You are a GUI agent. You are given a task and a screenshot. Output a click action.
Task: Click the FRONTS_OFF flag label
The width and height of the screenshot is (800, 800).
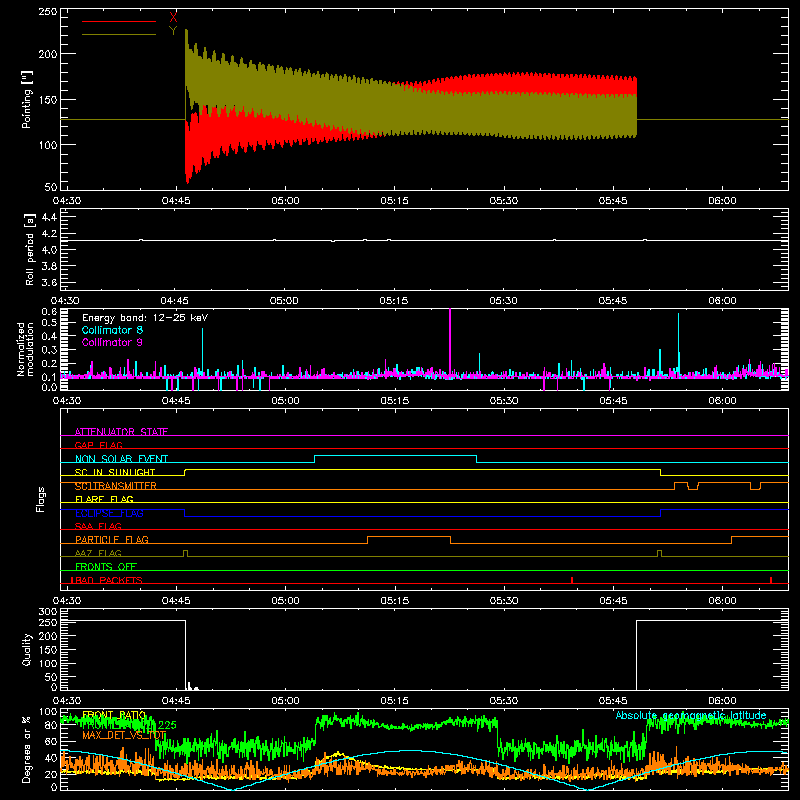coord(106,566)
